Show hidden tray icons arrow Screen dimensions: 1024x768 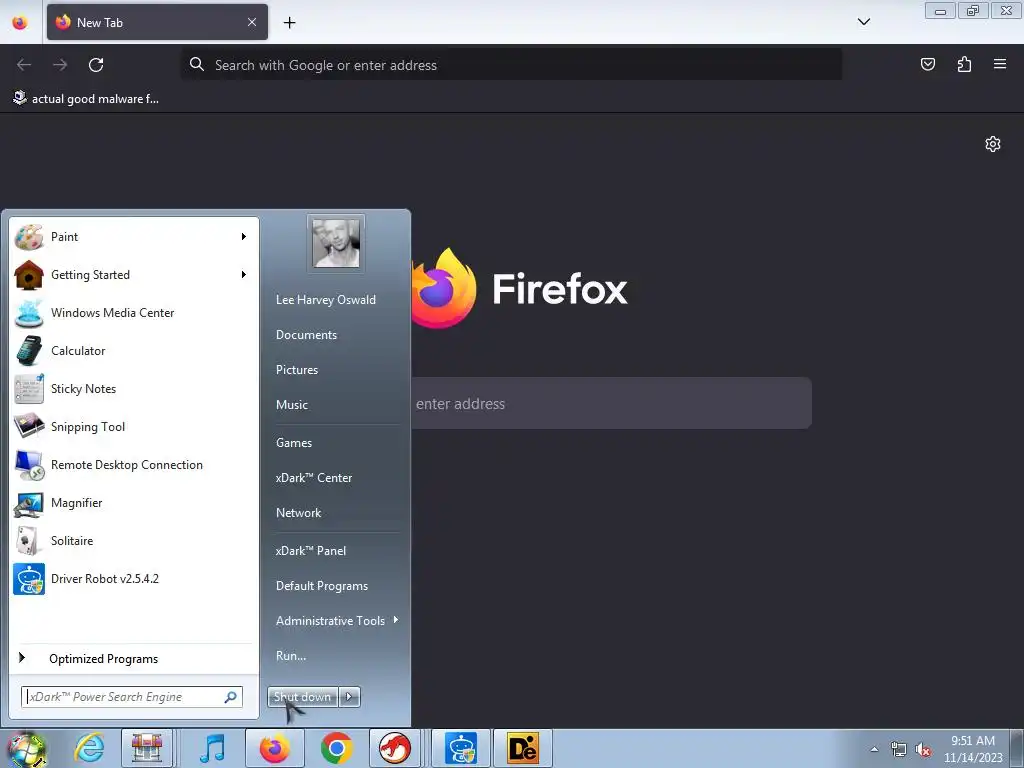click(x=874, y=749)
